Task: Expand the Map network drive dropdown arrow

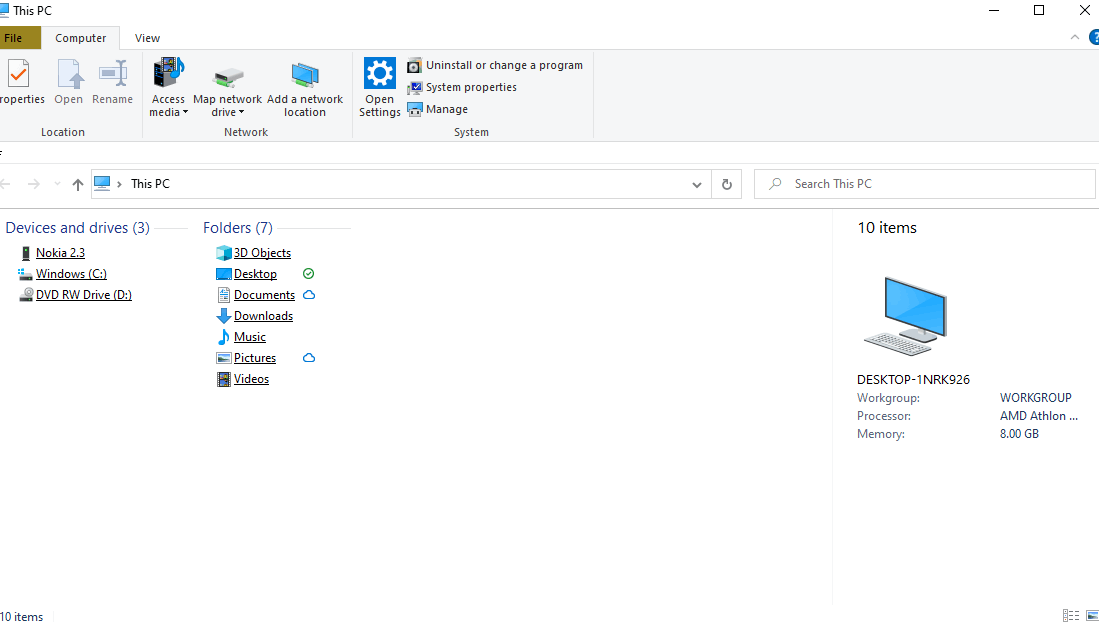Action: tap(241, 112)
